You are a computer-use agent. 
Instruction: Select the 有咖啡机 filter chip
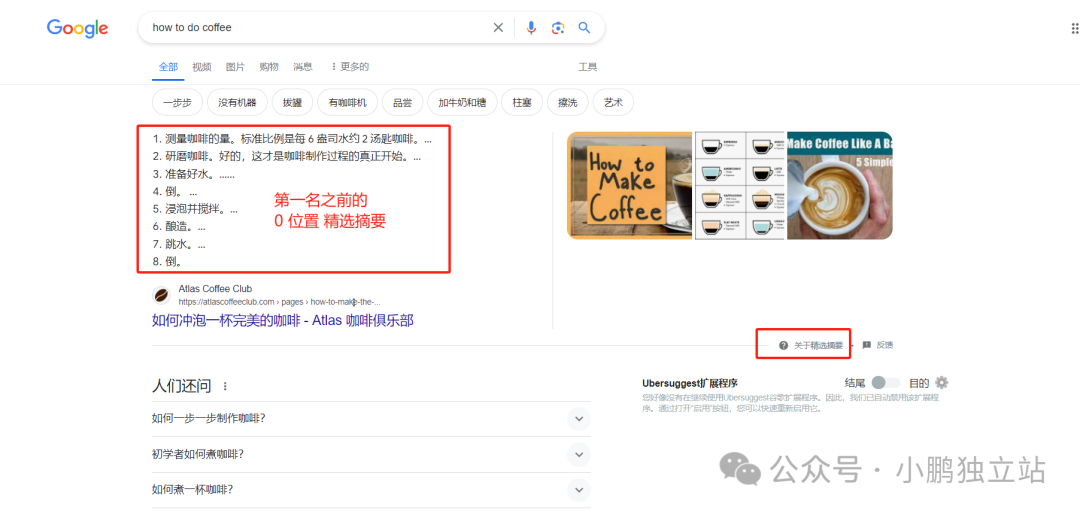[348, 103]
